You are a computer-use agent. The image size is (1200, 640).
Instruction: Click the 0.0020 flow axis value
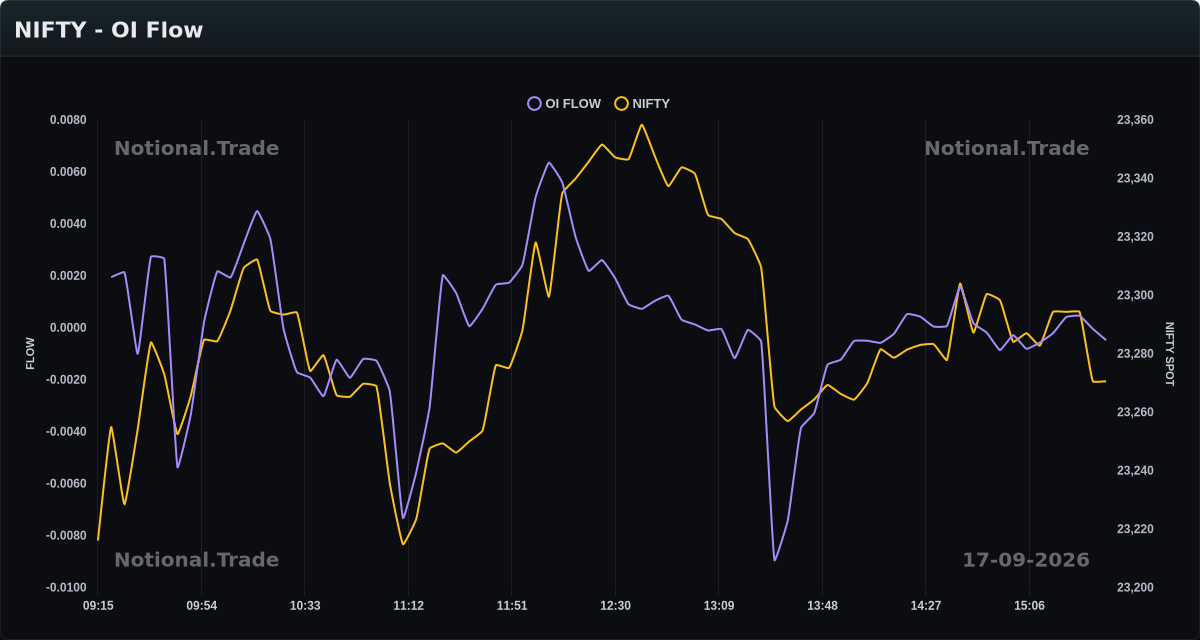[x=68, y=276]
